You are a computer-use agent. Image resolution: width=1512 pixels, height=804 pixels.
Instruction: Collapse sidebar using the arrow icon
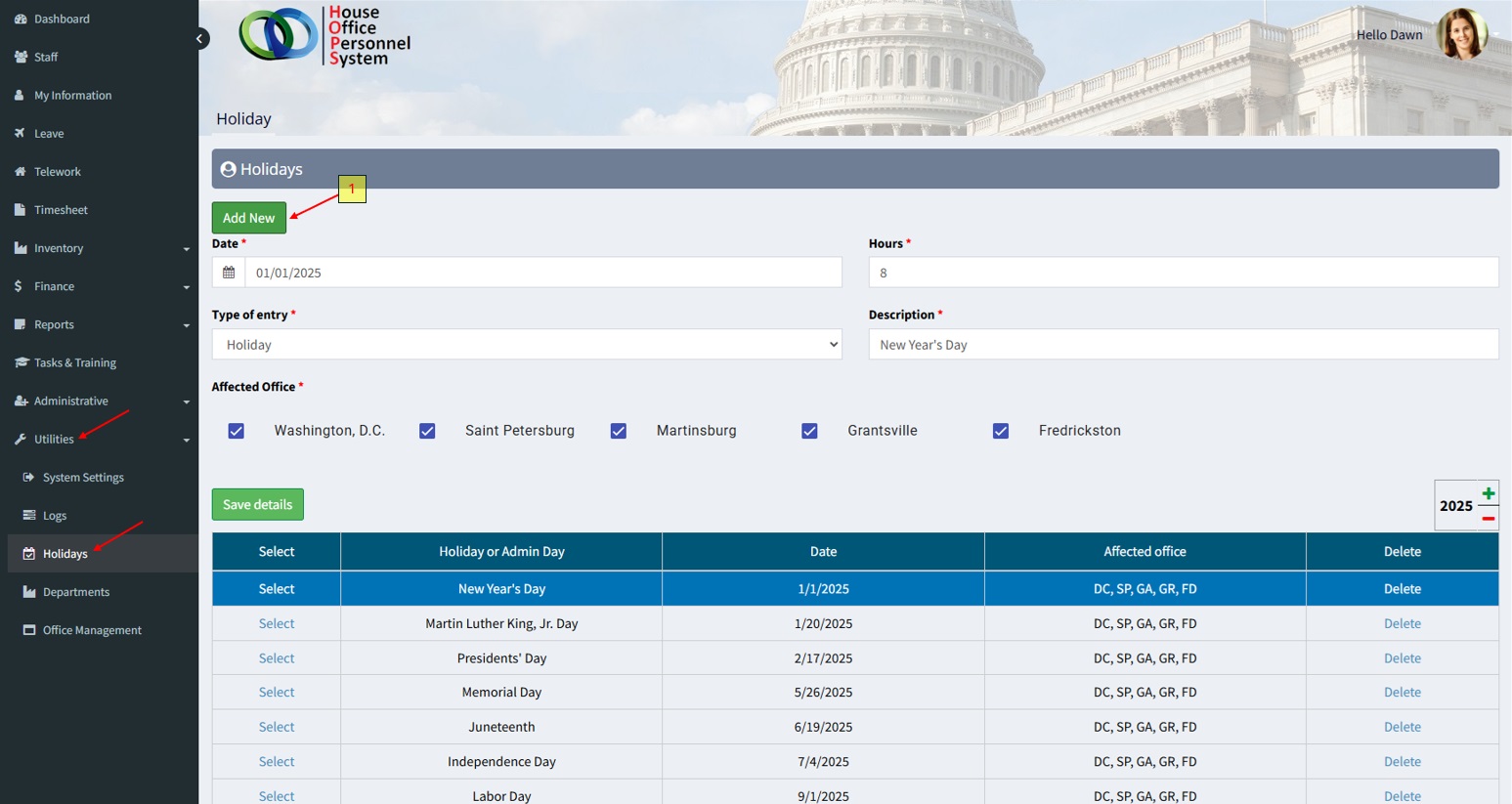[199, 39]
